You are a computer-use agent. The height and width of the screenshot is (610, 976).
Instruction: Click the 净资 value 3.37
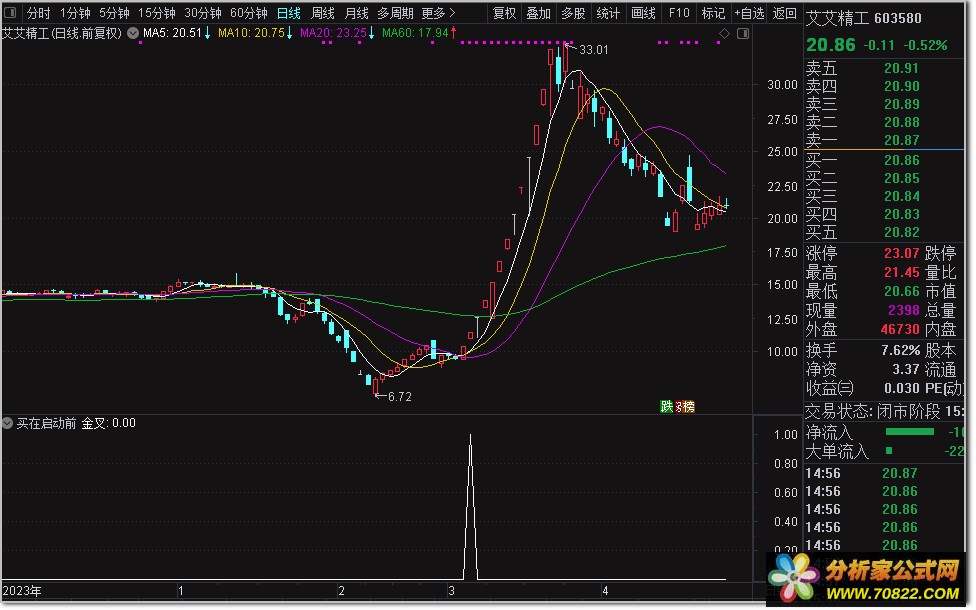(906, 370)
